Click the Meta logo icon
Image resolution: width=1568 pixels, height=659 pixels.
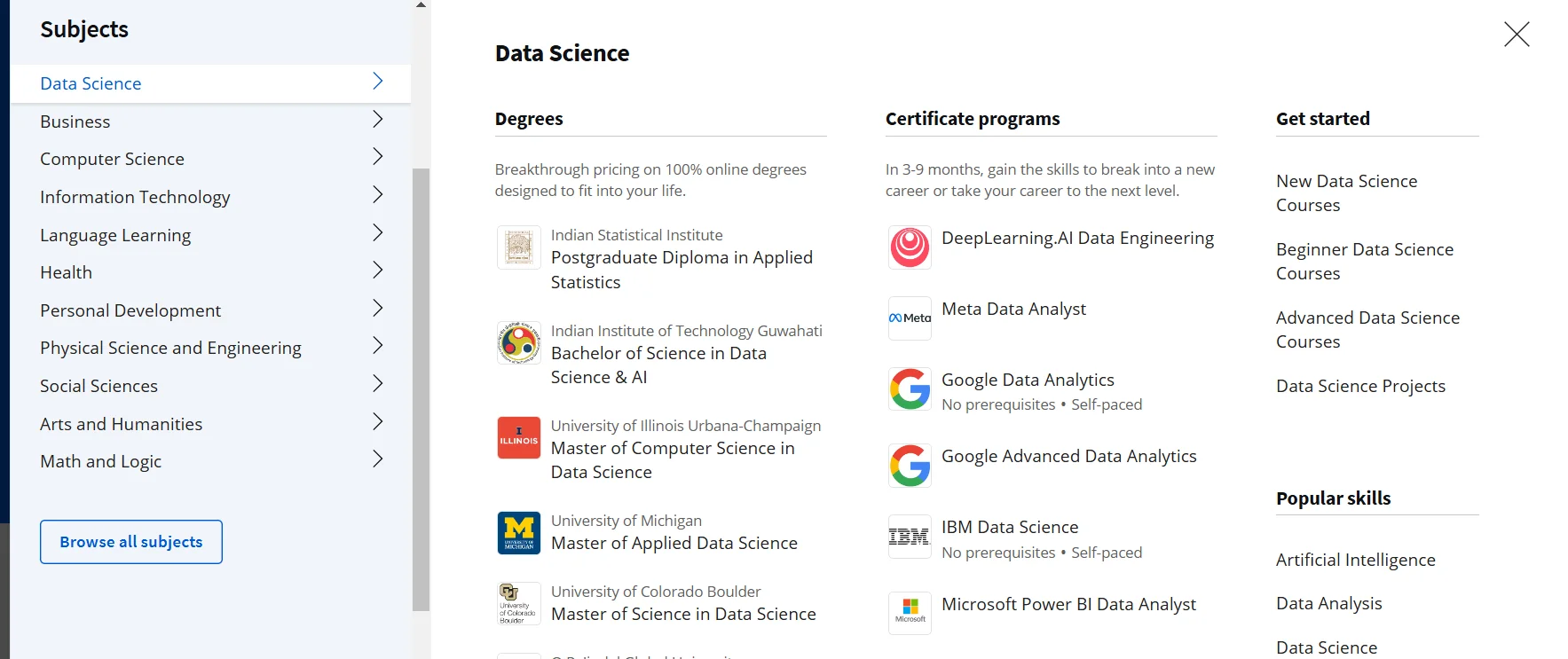(x=910, y=318)
